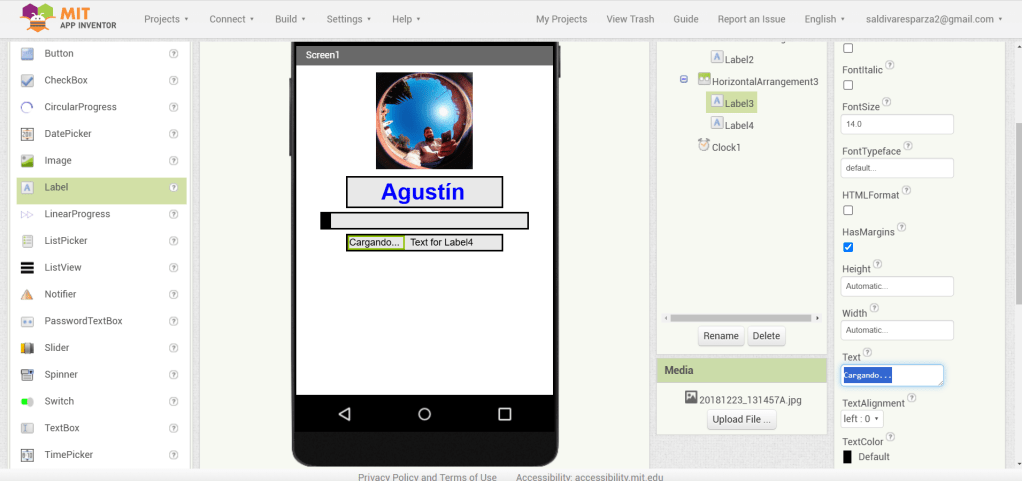Click the FontSize input field
The image size is (1022, 481).
(897, 124)
